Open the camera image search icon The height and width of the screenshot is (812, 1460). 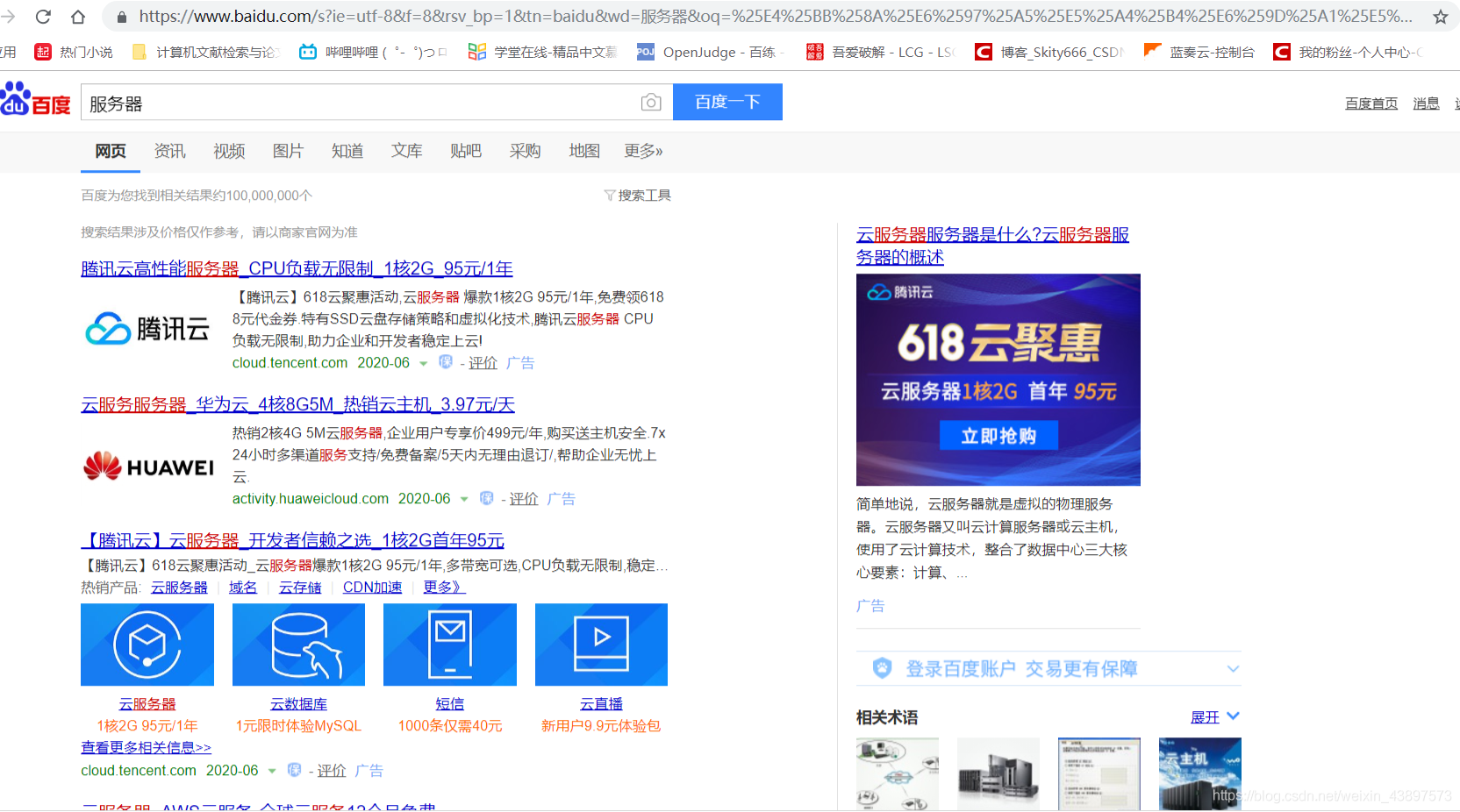(x=651, y=103)
